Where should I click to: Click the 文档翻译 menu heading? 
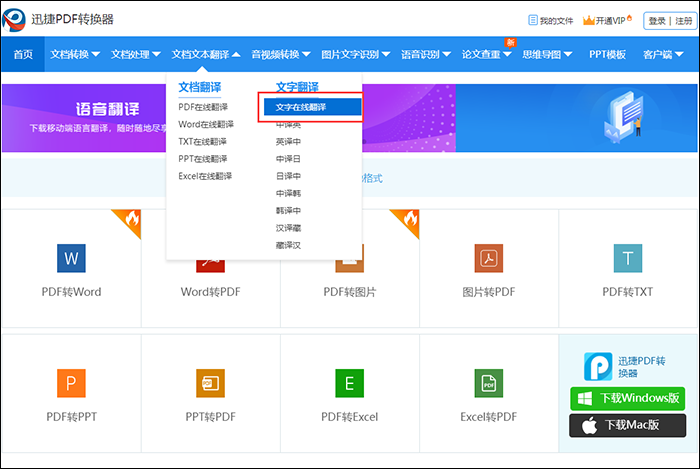200,87
